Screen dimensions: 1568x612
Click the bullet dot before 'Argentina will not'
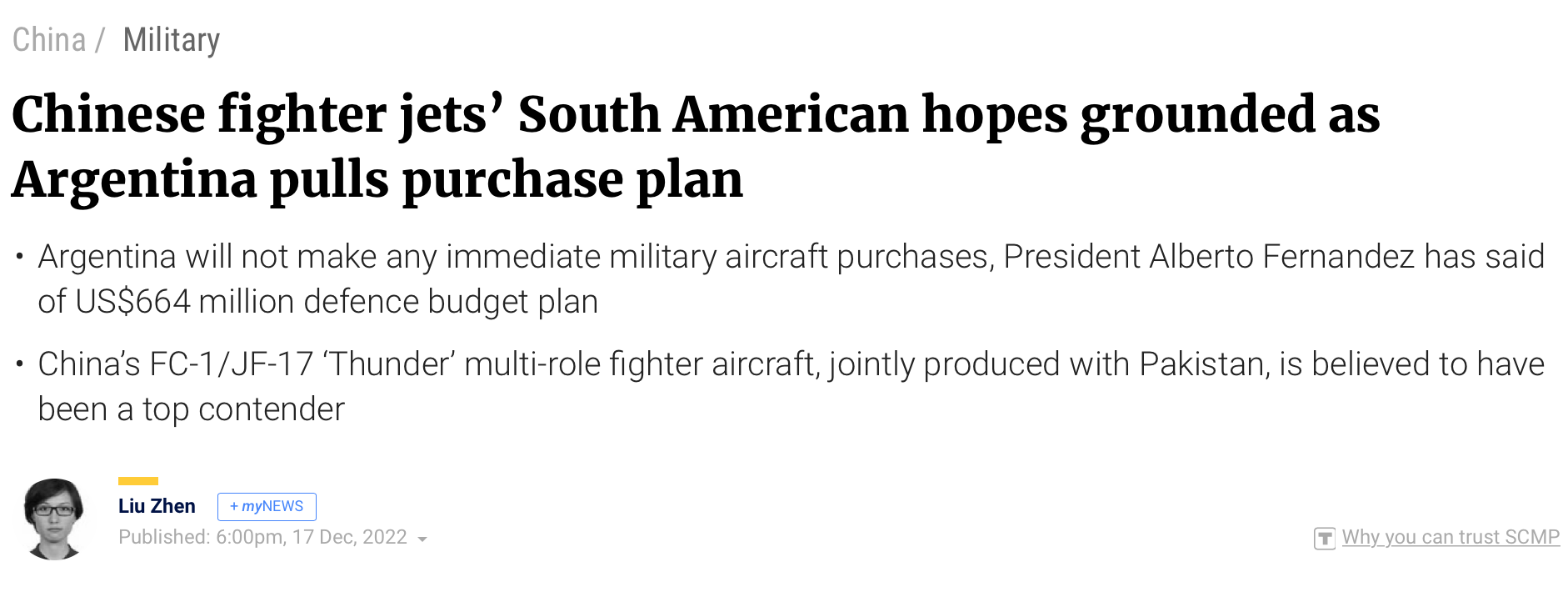click(19, 256)
